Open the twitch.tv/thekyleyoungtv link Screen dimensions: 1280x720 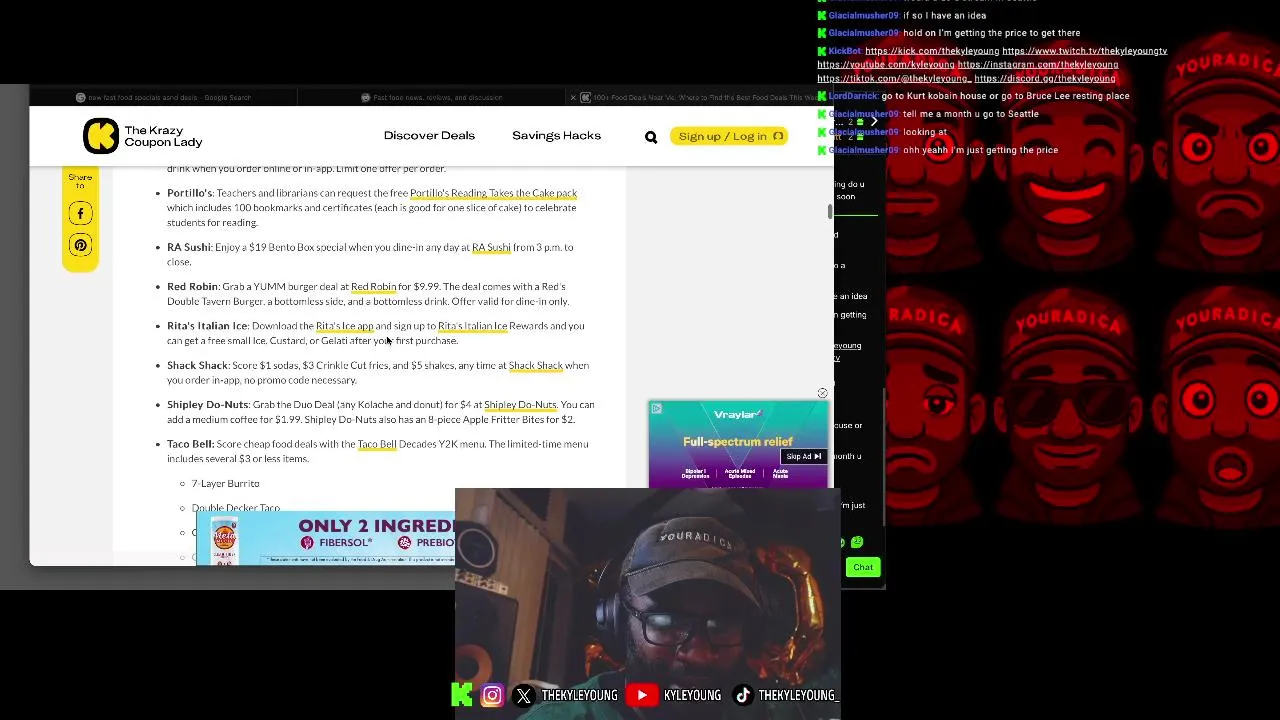click(1084, 51)
